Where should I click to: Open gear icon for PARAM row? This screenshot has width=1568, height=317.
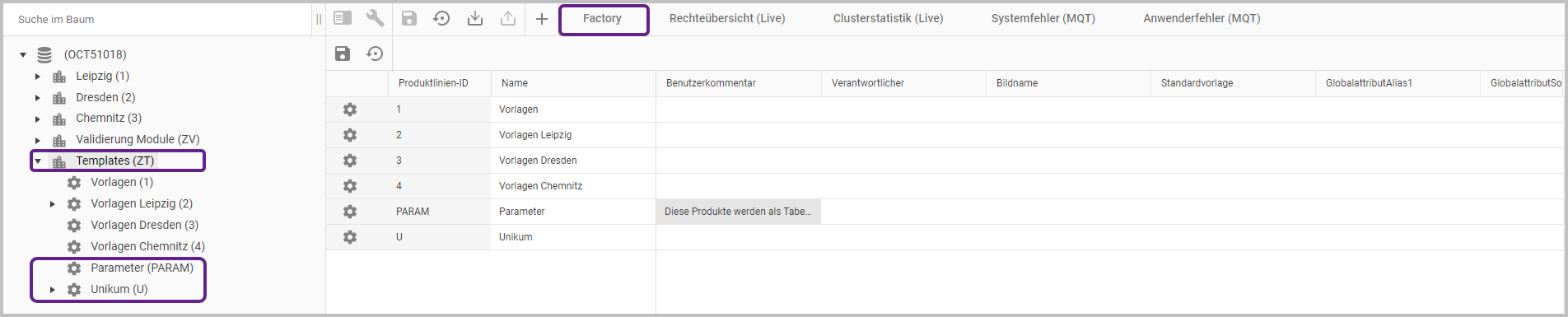click(x=350, y=212)
